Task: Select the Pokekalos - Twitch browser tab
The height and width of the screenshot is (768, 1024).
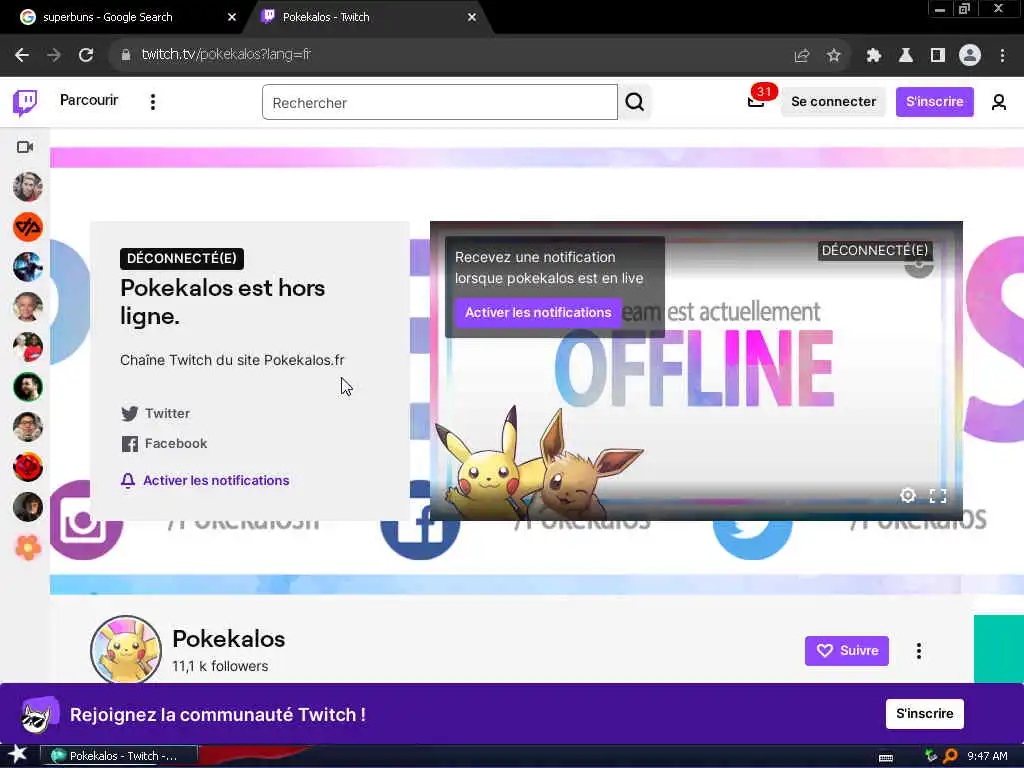Action: pyautogui.click(x=366, y=17)
